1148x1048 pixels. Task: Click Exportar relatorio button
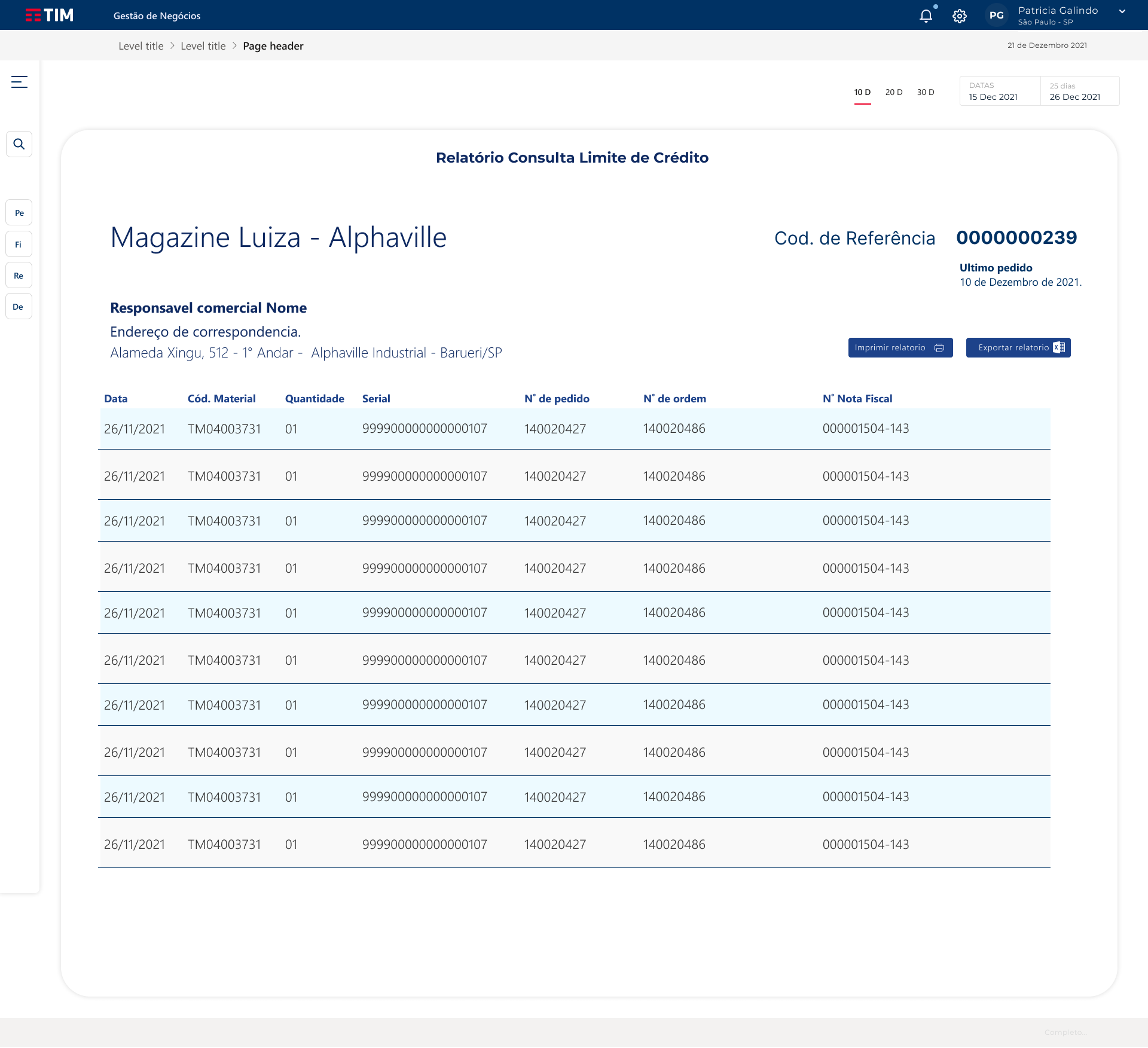pos(1018,347)
